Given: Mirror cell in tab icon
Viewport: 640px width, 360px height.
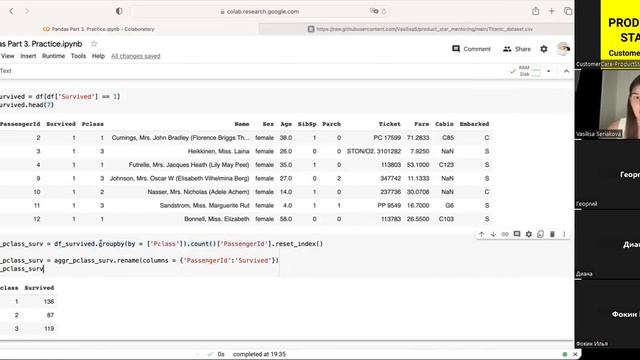Looking at the screenshot, I should click(540, 234).
